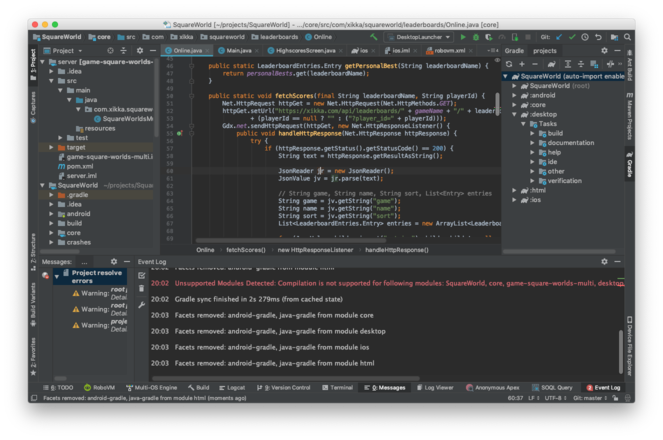This screenshot has height=440, width=663.
Task: Open Event Log button in bottom bar
Action: [x=603, y=388]
